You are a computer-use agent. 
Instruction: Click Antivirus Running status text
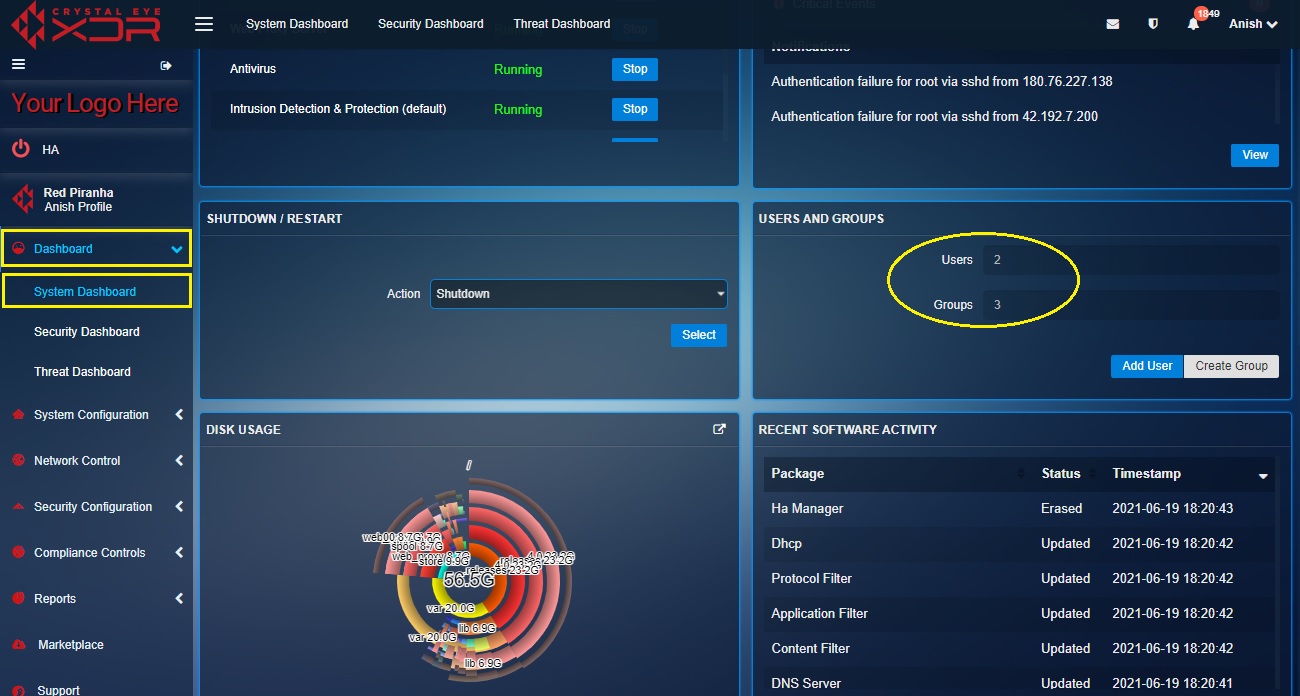[518, 70]
